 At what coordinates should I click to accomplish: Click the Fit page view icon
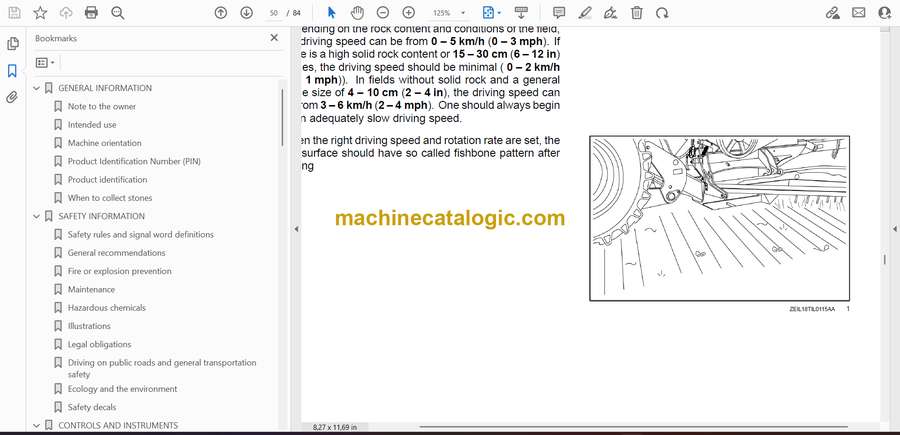click(488, 13)
